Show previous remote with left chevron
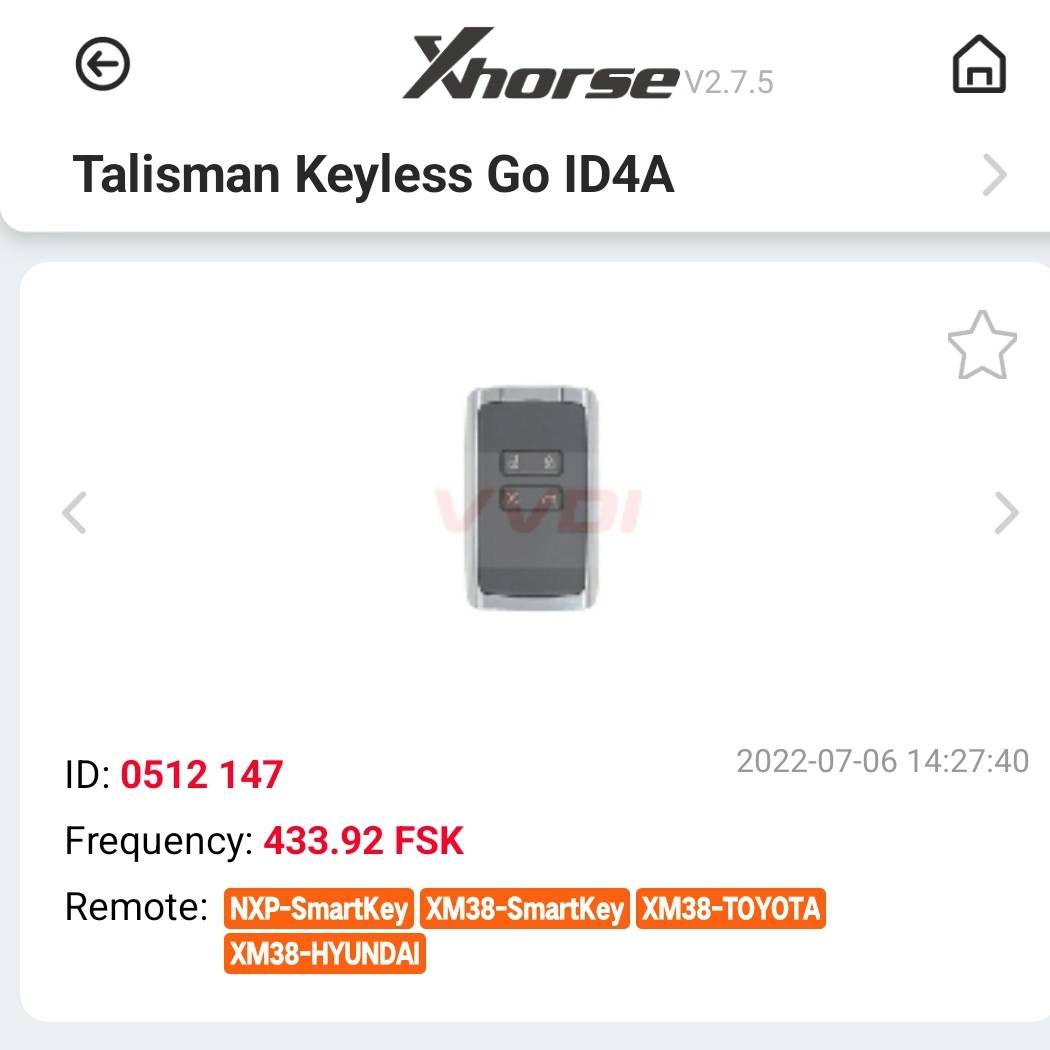Image resolution: width=1050 pixels, height=1050 pixels. click(74, 513)
